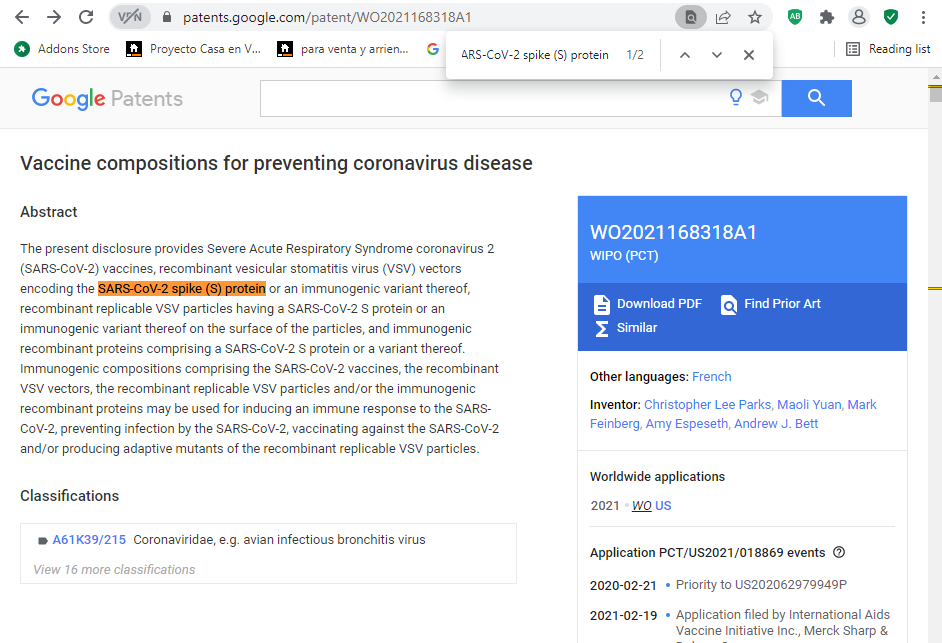Download the patent PDF

648,304
